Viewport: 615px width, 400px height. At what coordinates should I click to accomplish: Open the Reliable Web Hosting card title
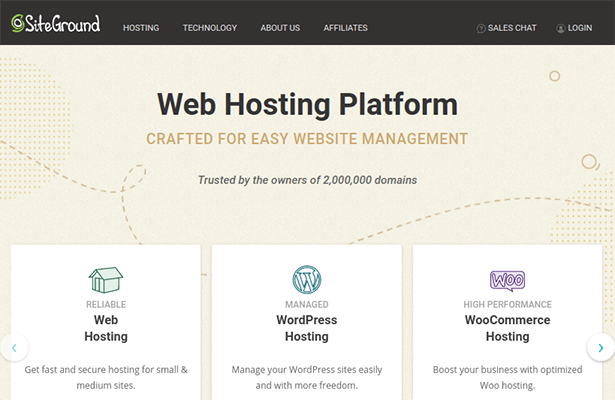106,328
